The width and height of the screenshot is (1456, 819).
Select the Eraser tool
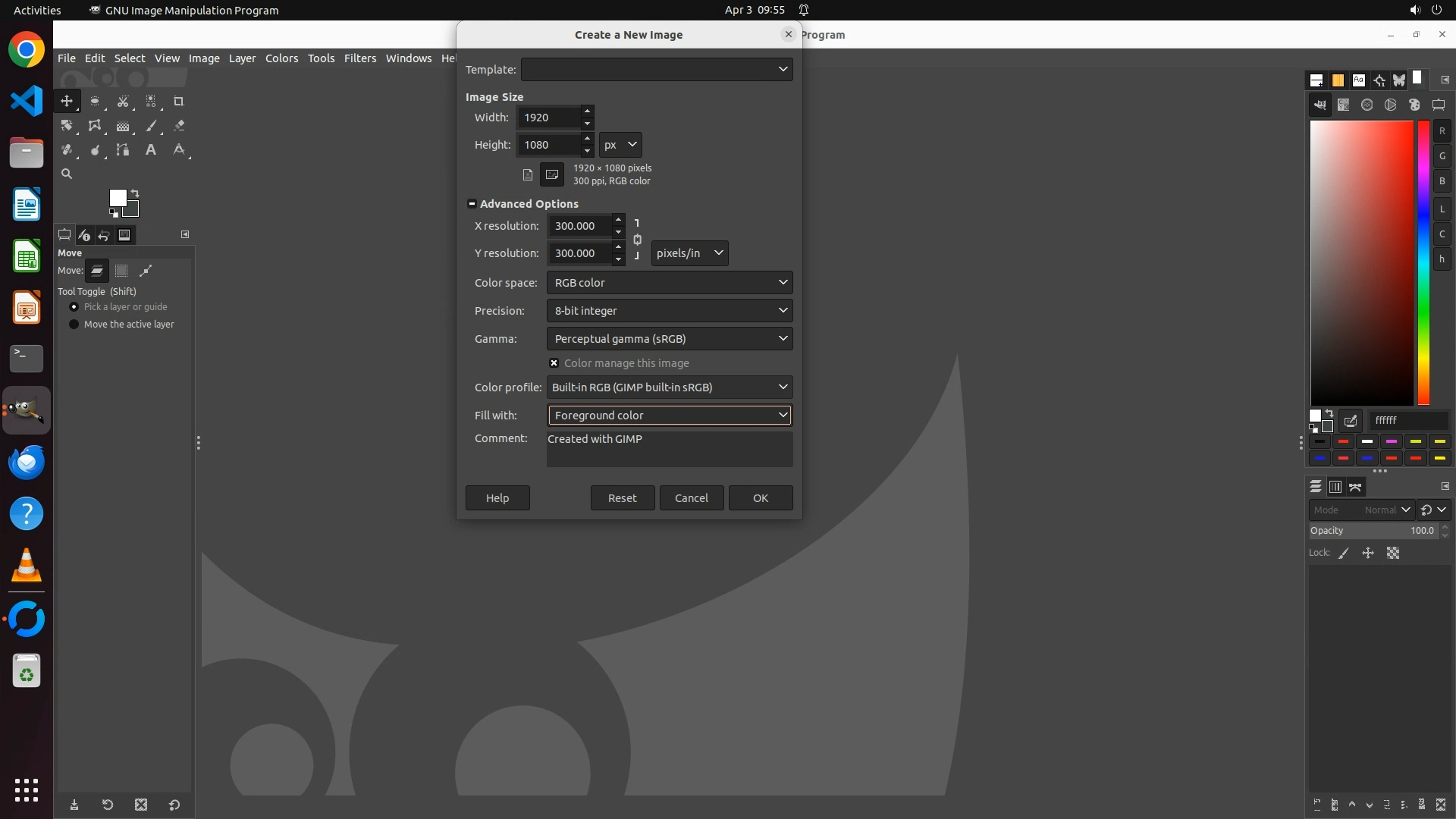click(179, 126)
